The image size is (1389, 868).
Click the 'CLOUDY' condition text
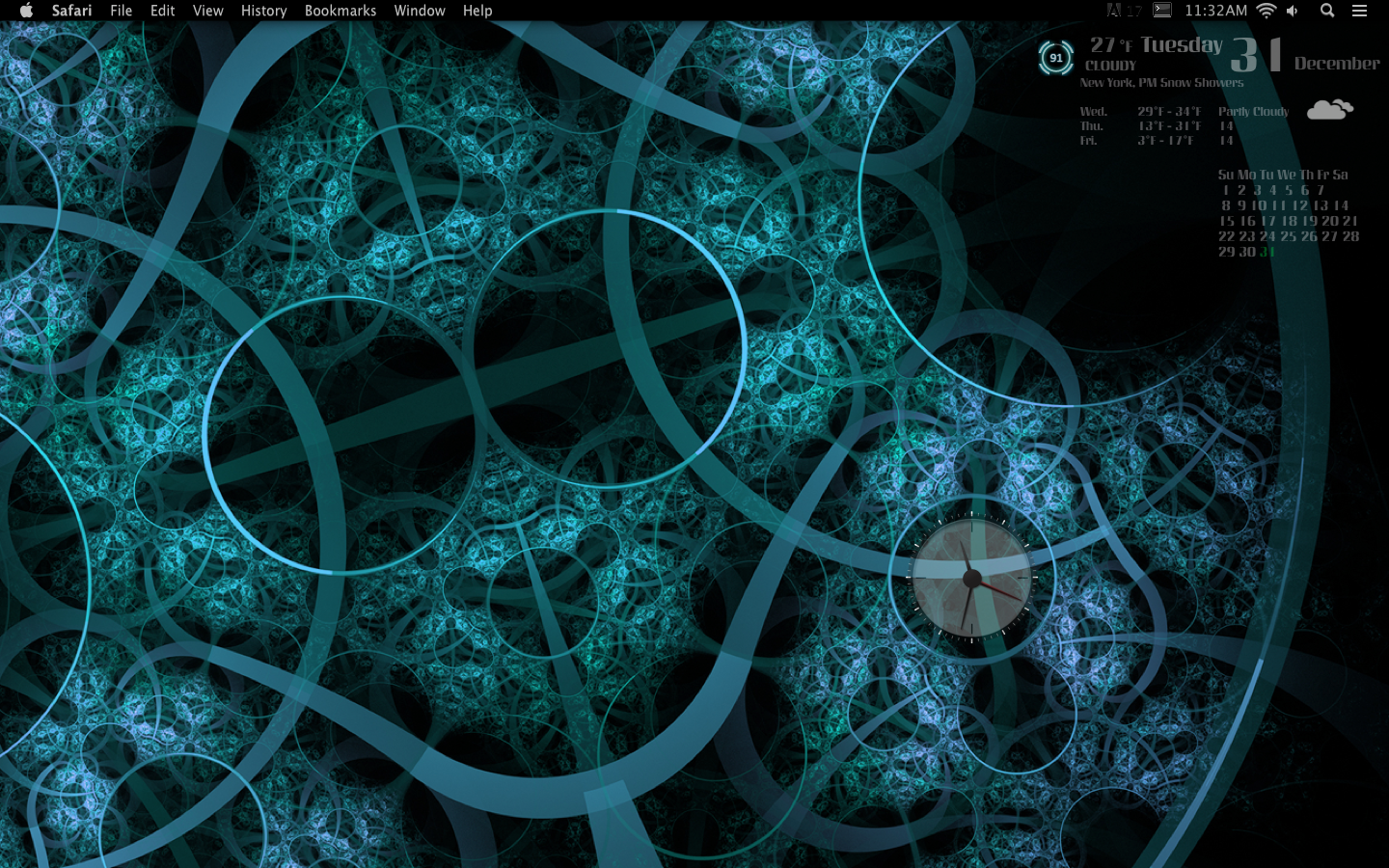coord(1110,66)
